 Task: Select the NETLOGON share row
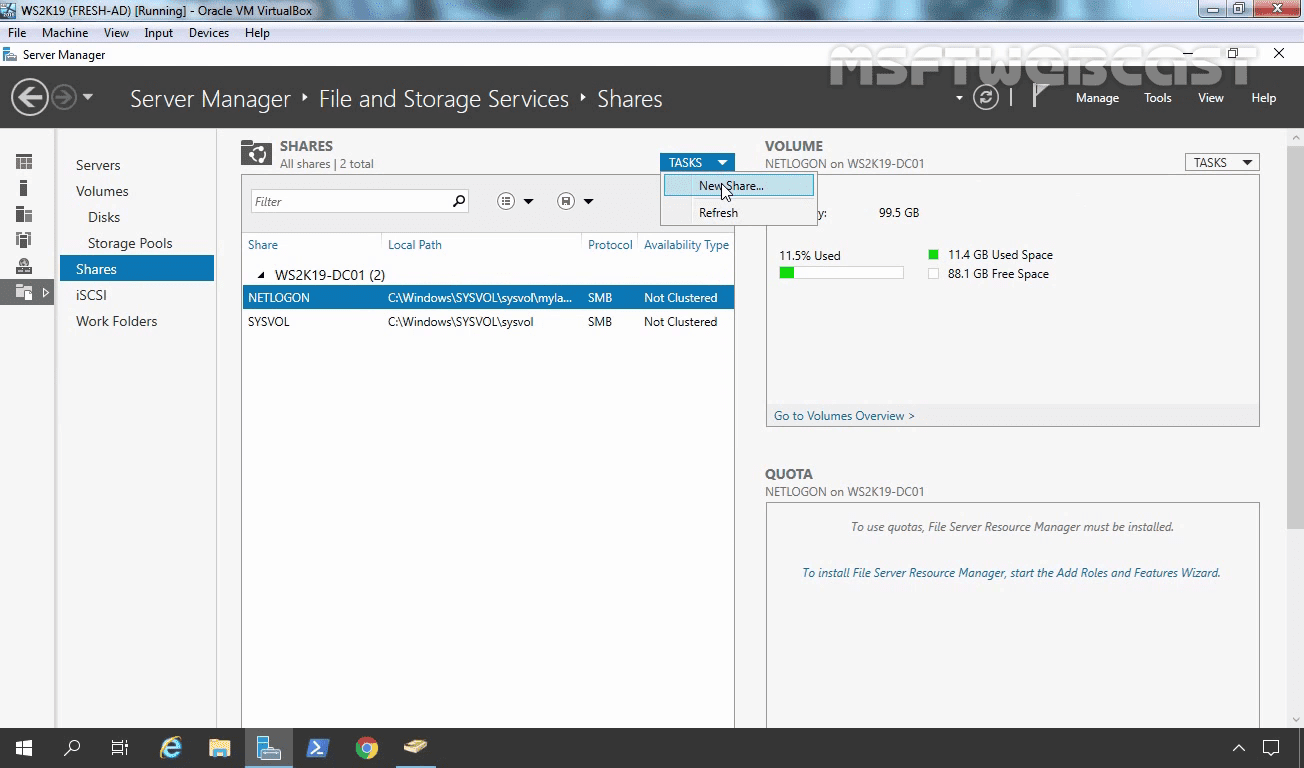click(x=488, y=298)
